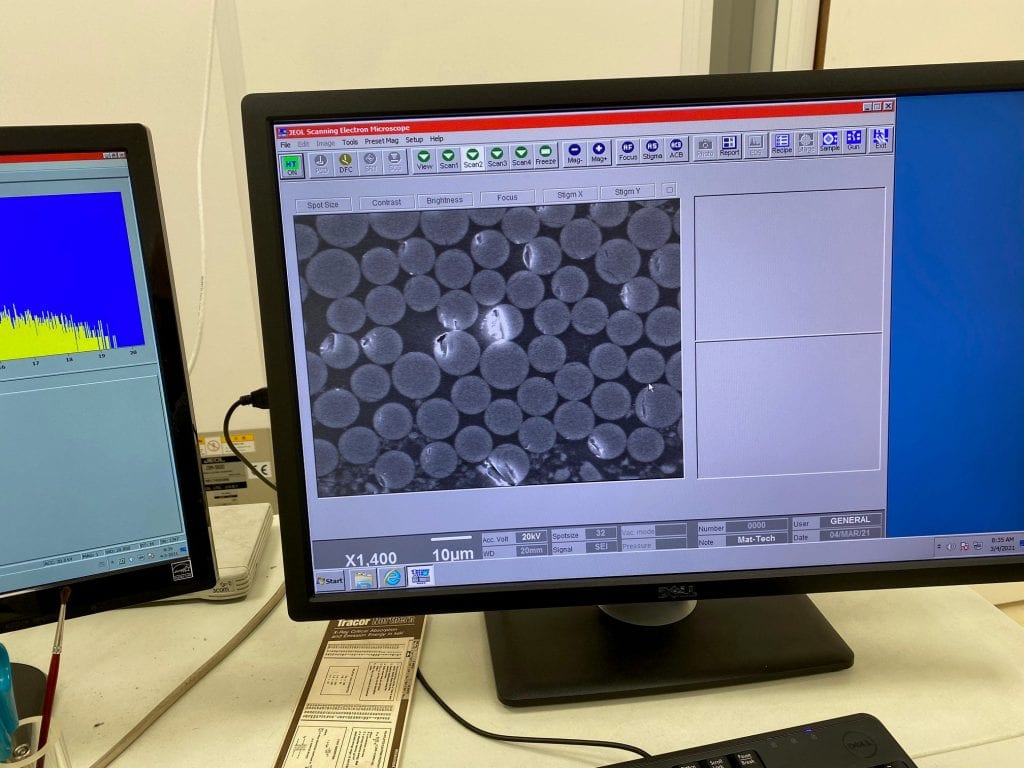Image resolution: width=1024 pixels, height=768 pixels.
Task: Open the Tools menu
Action: 350,142
